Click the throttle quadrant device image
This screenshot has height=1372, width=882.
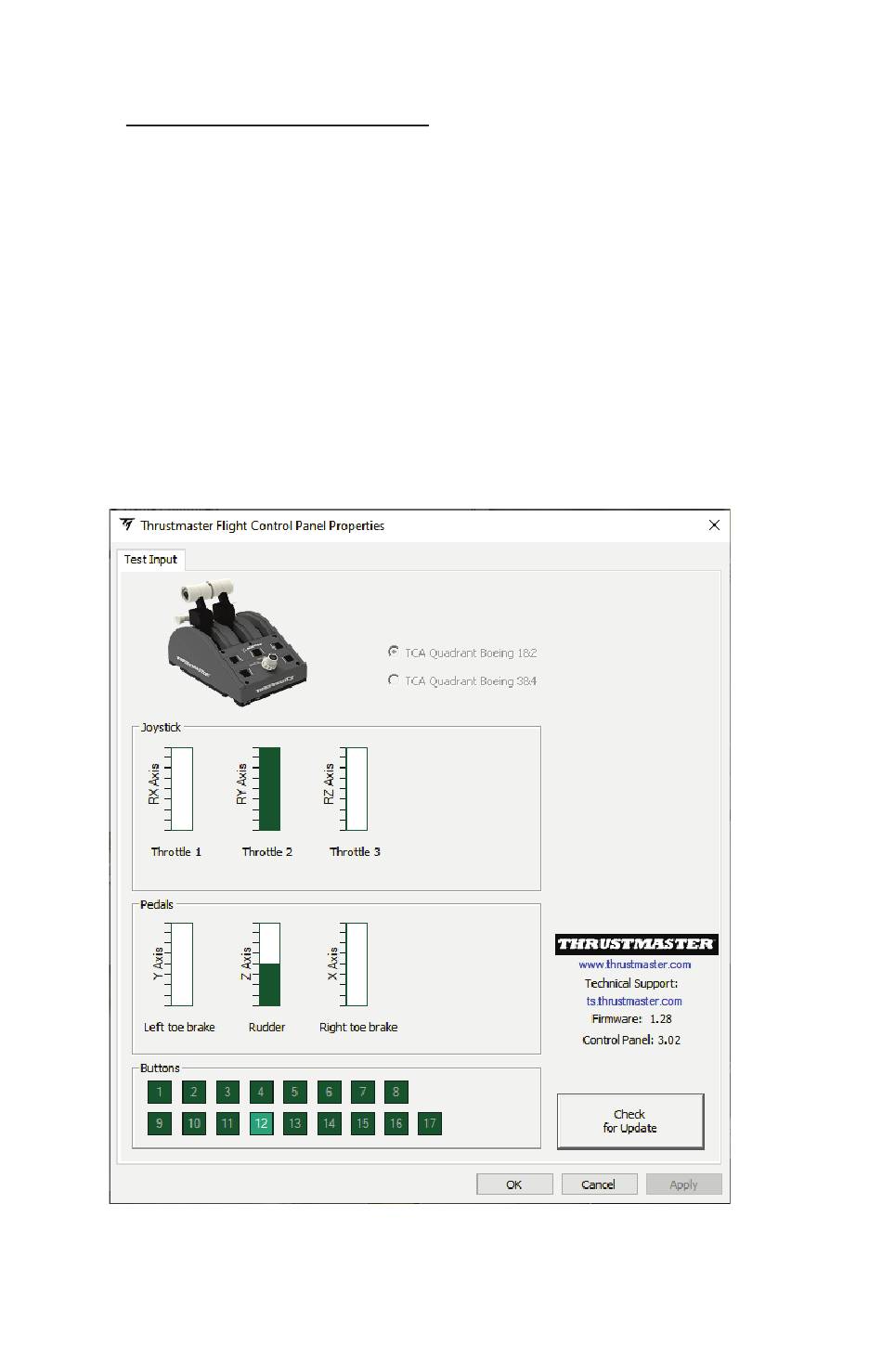point(237,641)
